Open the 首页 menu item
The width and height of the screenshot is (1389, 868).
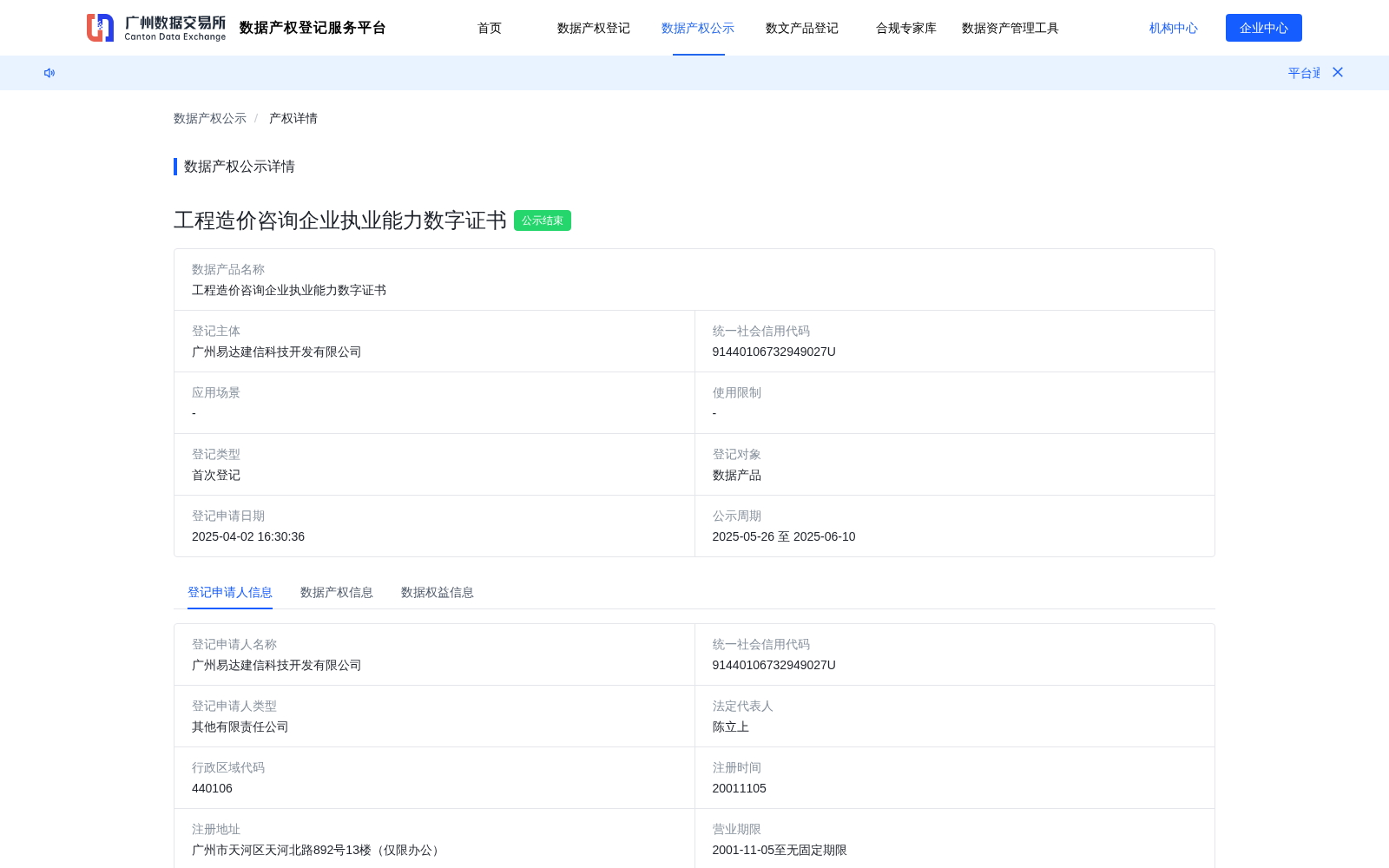(490, 28)
